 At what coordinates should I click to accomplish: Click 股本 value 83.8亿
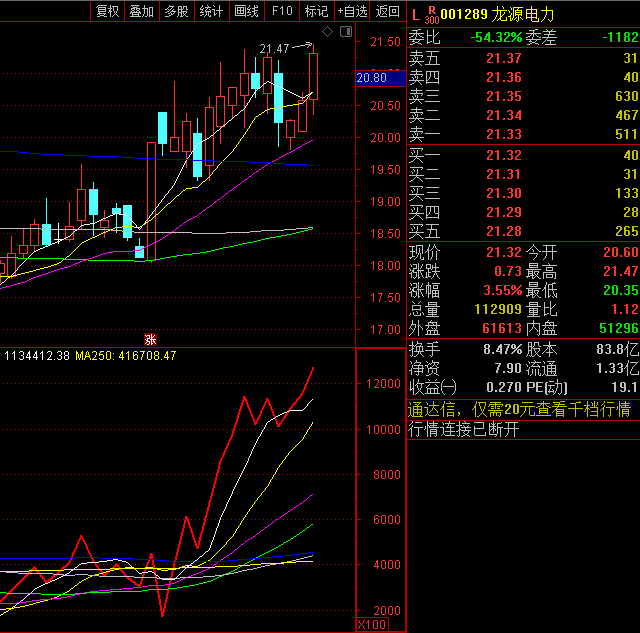(x=617, y=349)
